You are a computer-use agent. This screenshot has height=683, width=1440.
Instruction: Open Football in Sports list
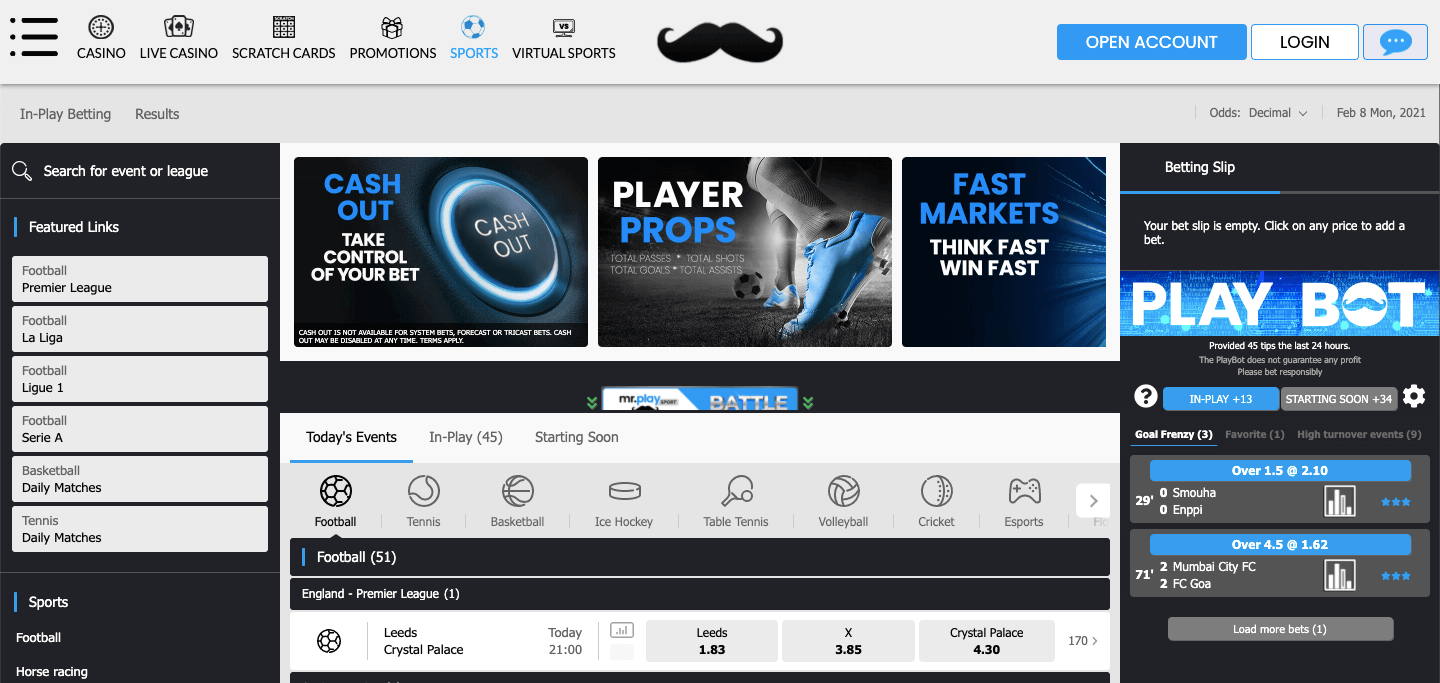[39, 638]
